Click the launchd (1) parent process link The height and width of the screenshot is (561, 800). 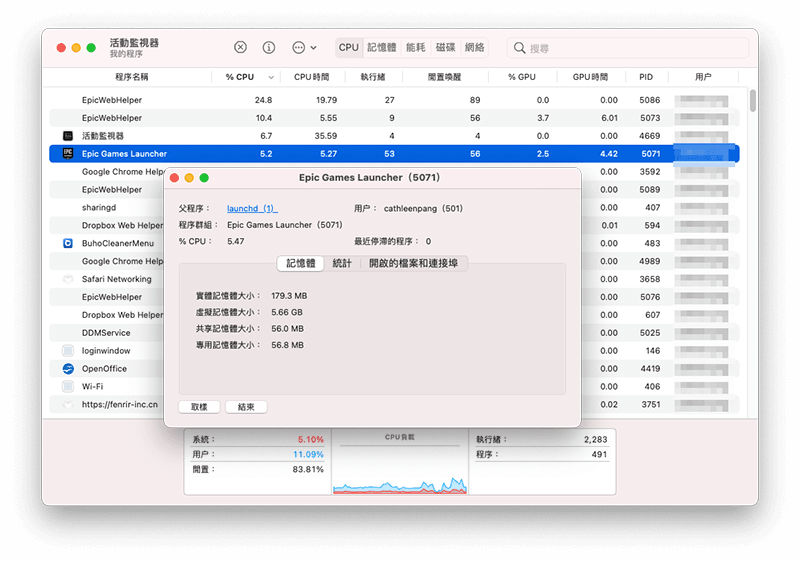click(252, 209)
